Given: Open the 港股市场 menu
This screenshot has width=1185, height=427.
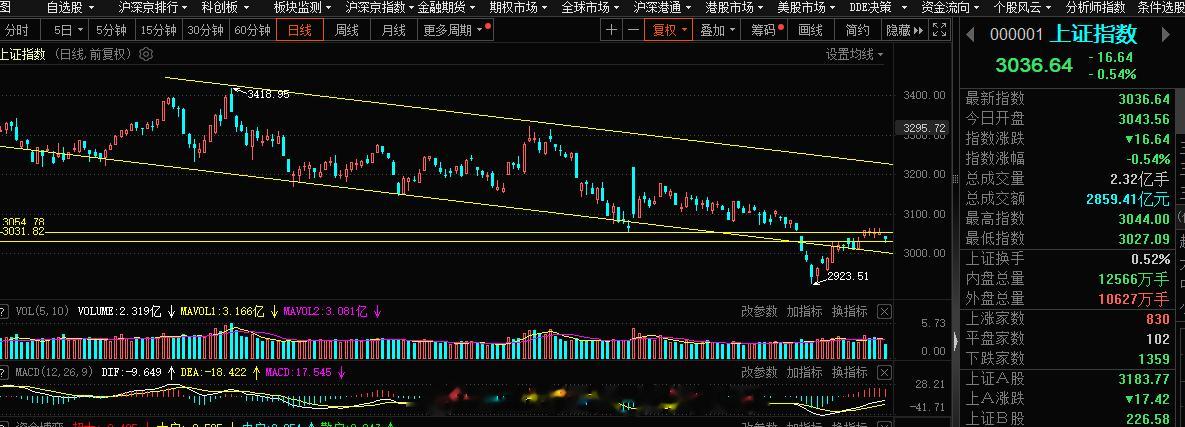Looking at the screenshot, I should (x=735, y=8).
